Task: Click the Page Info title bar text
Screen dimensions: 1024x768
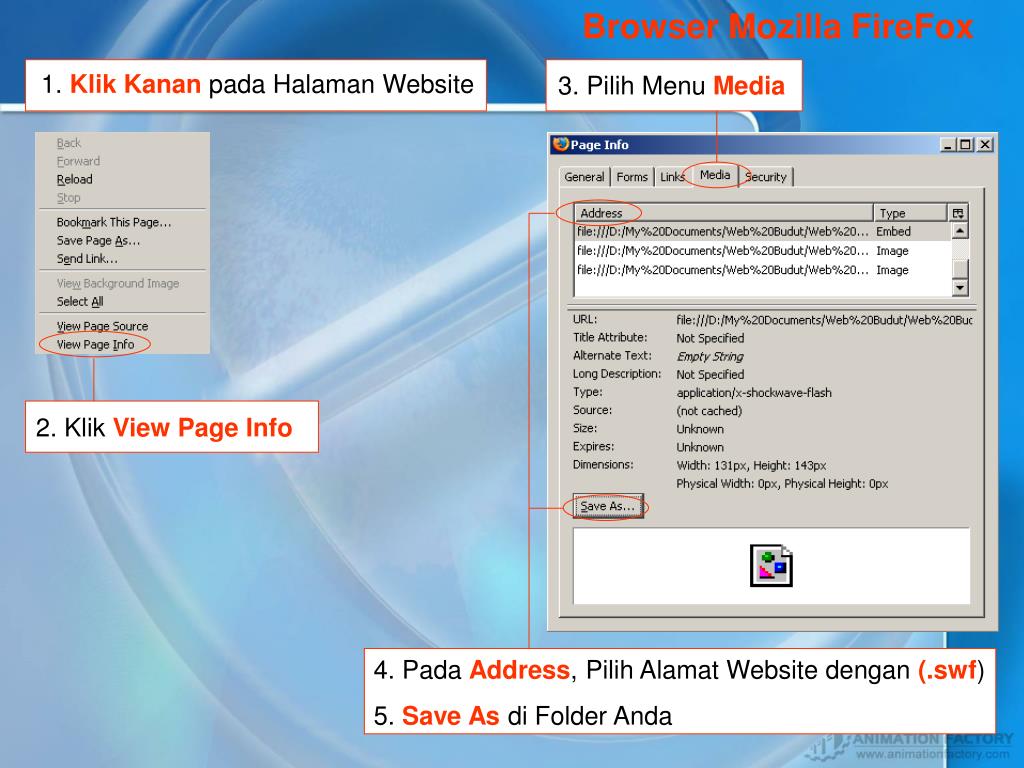Action: coord(600,145)
